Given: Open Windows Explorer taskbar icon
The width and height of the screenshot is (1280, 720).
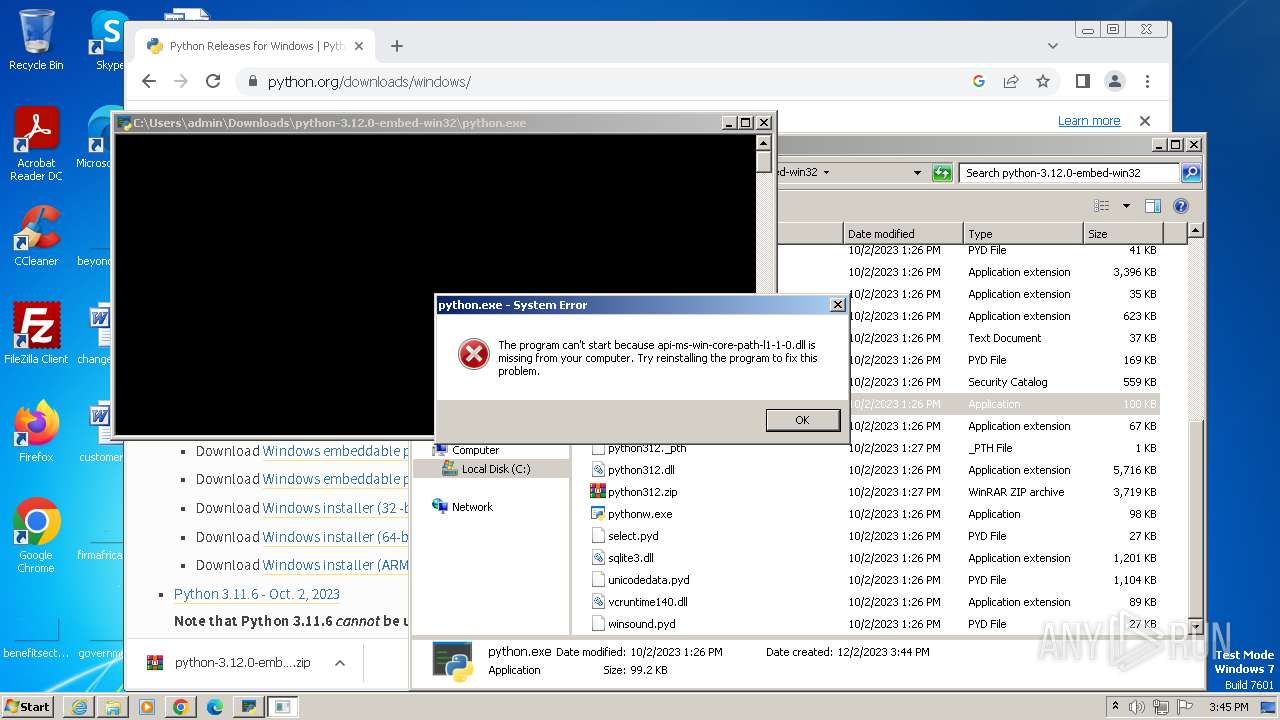Looking at the screenshot, I should click(113, 707).
